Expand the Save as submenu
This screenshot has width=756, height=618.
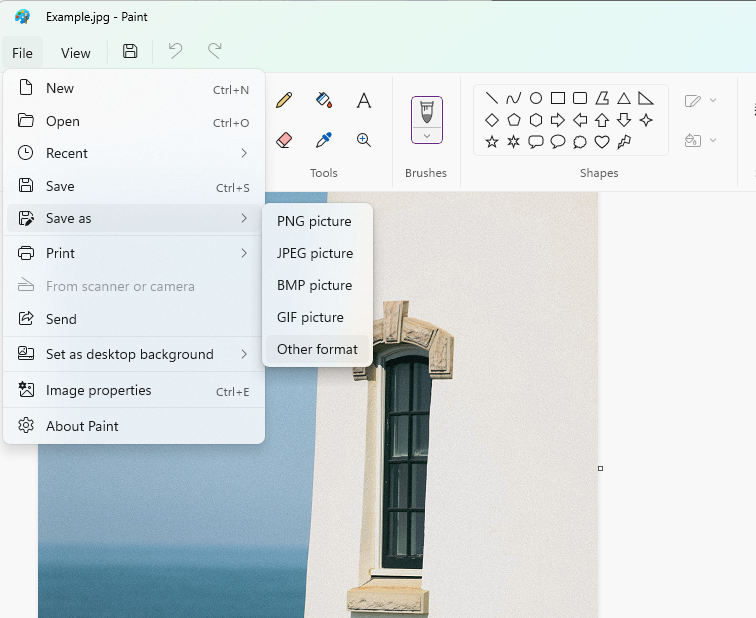click(134, 218)
